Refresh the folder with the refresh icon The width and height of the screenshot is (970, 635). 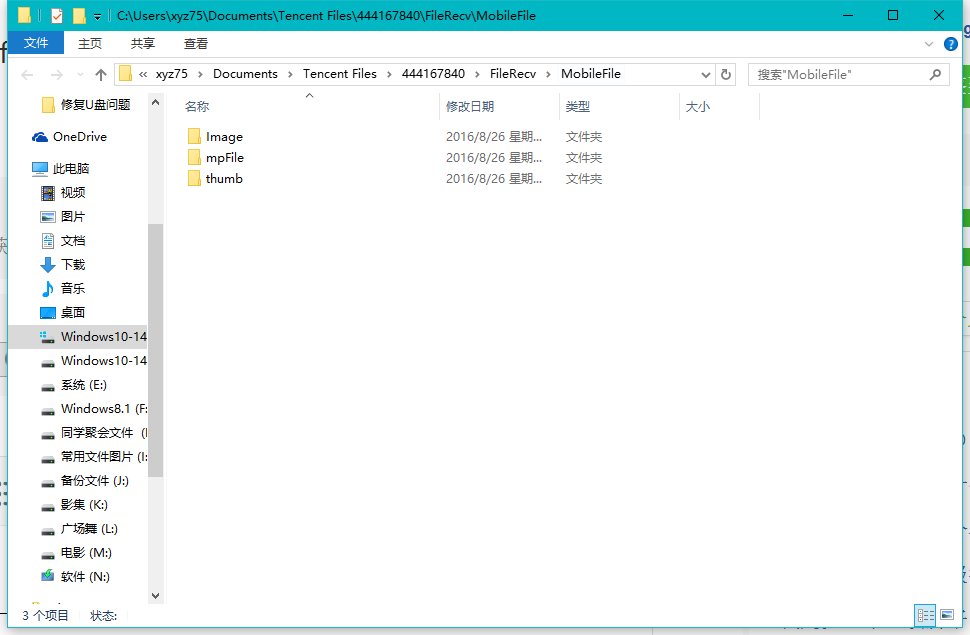pos(726,73)
